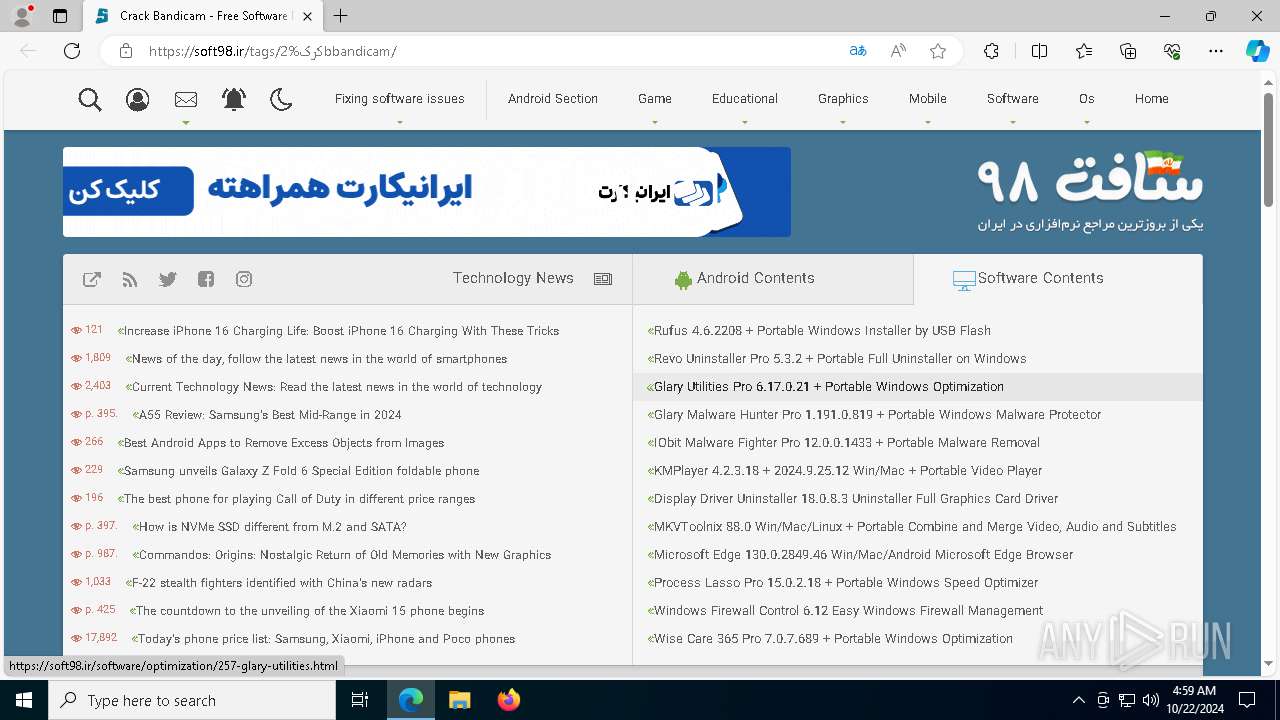
Task: Open the Android Section menu item
Action: click(x=553, y=99)
